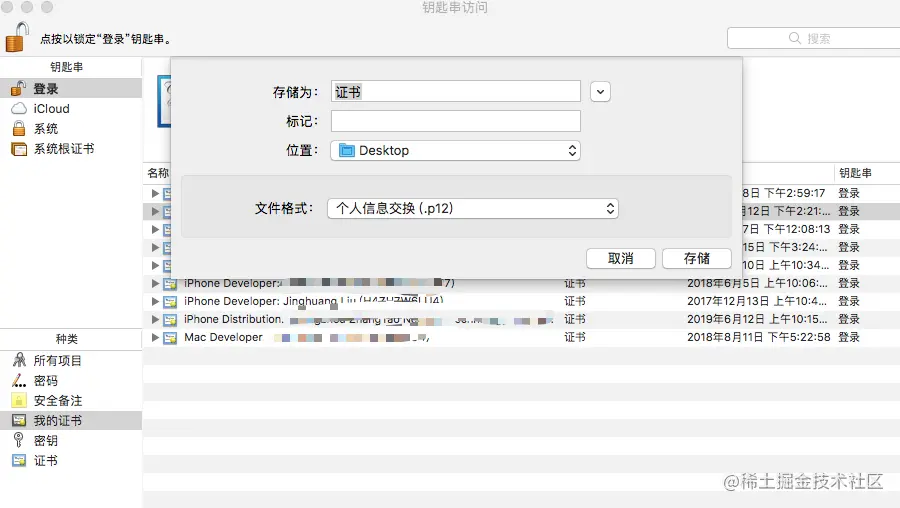Click the 安全备注 note icon

point(19,400)
